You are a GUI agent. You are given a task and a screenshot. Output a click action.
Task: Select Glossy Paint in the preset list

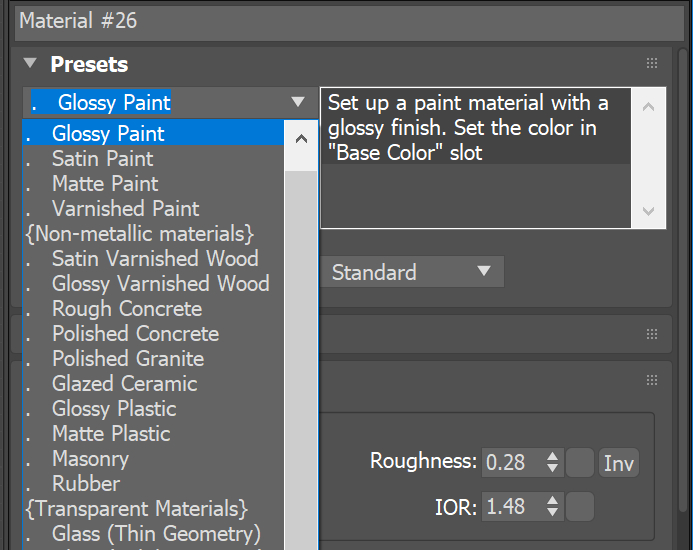pyautogui.click(x=153, y=133)
